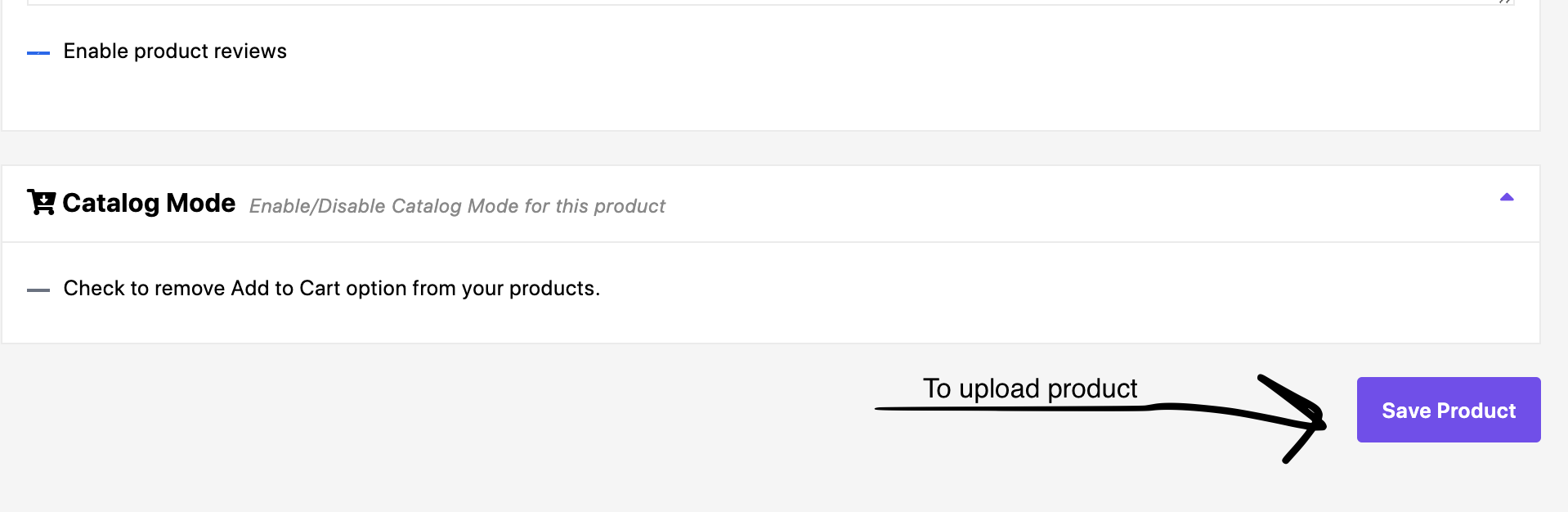The height and width of the screenshot is (512, 1568).
Task: Click the blue dash beside product reviews
Action: 38,52
